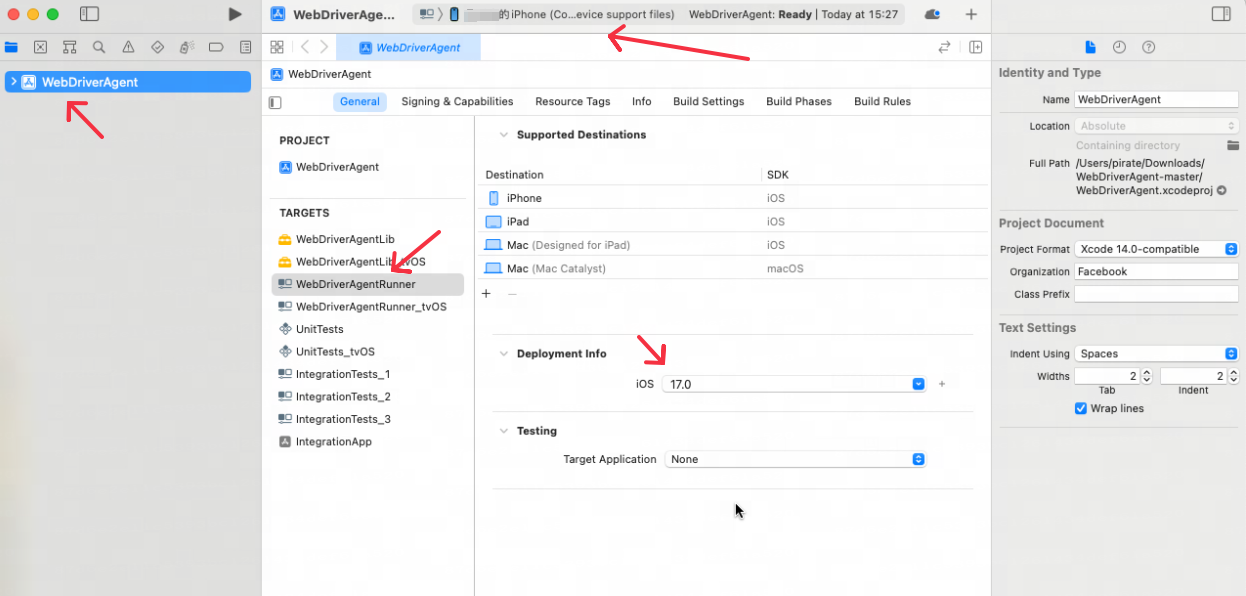Switch to Resource Tags tab
The width and height of the screenshot is (1246, 596).
point(572,101)
